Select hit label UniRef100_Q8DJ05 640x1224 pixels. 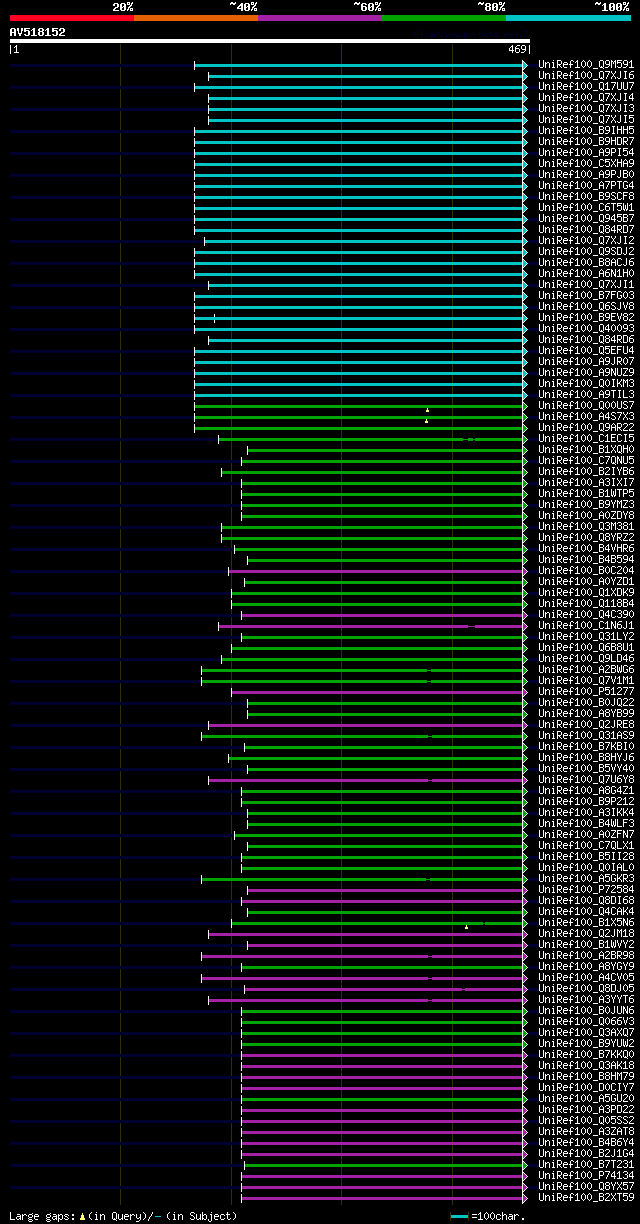[586, 990]
